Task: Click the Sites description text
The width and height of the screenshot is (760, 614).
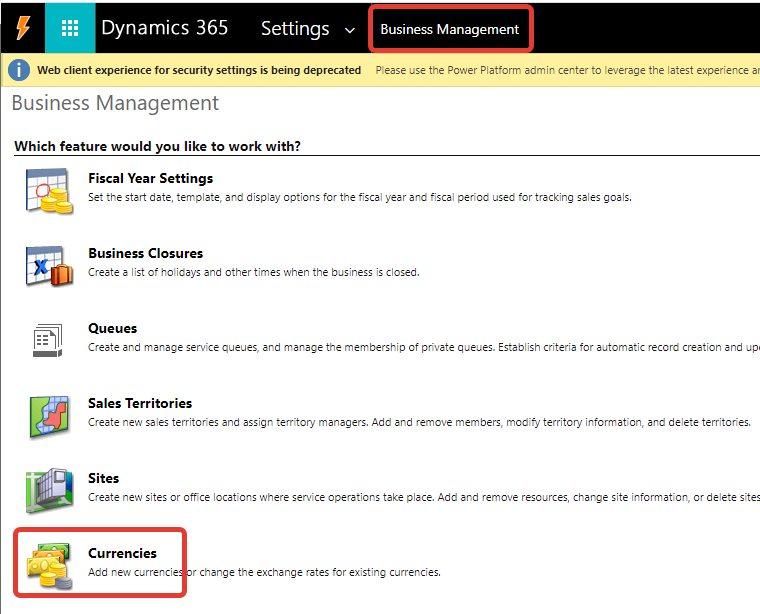Action: (424, 497)
